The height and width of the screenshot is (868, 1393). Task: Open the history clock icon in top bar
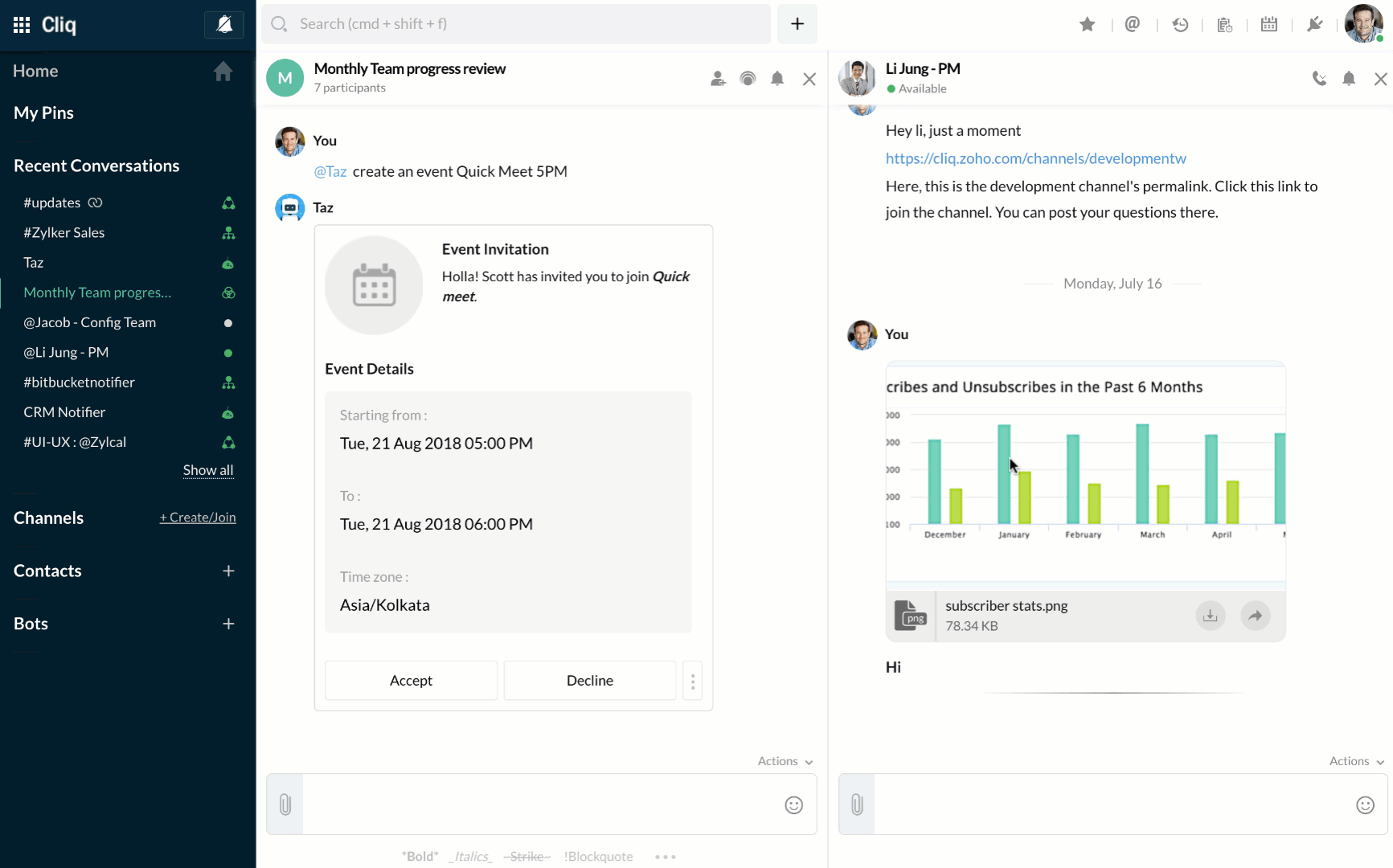pyautogui.click(x=1180, y=25)
